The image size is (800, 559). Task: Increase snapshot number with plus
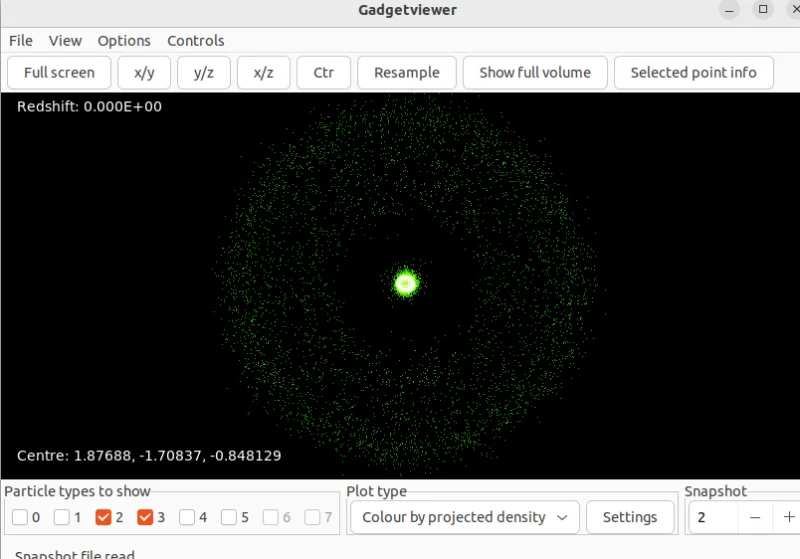788,517
